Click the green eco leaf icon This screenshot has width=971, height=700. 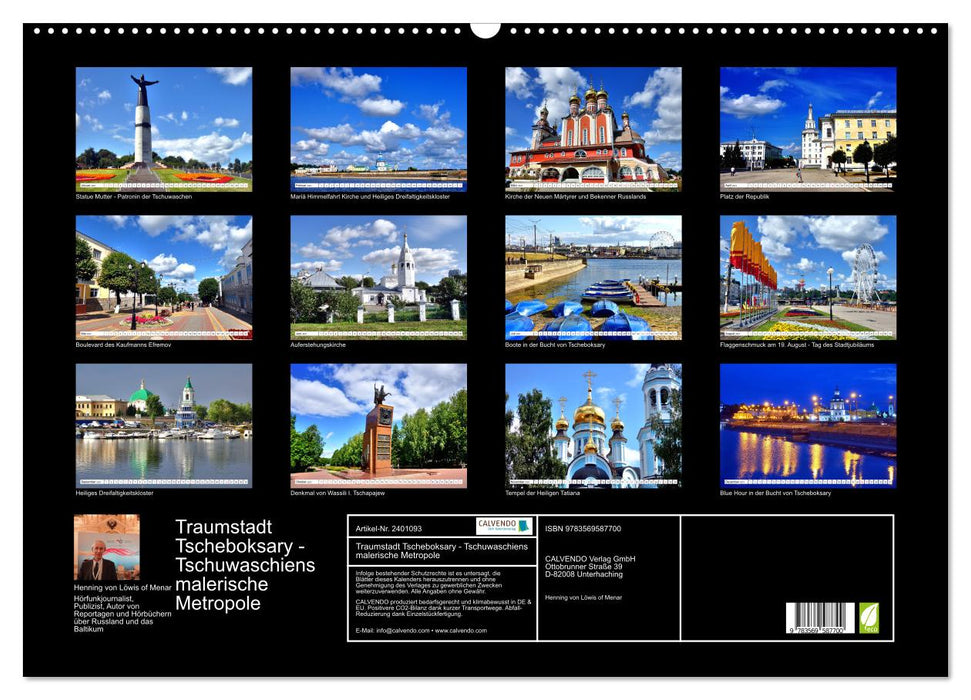(869, 618)
